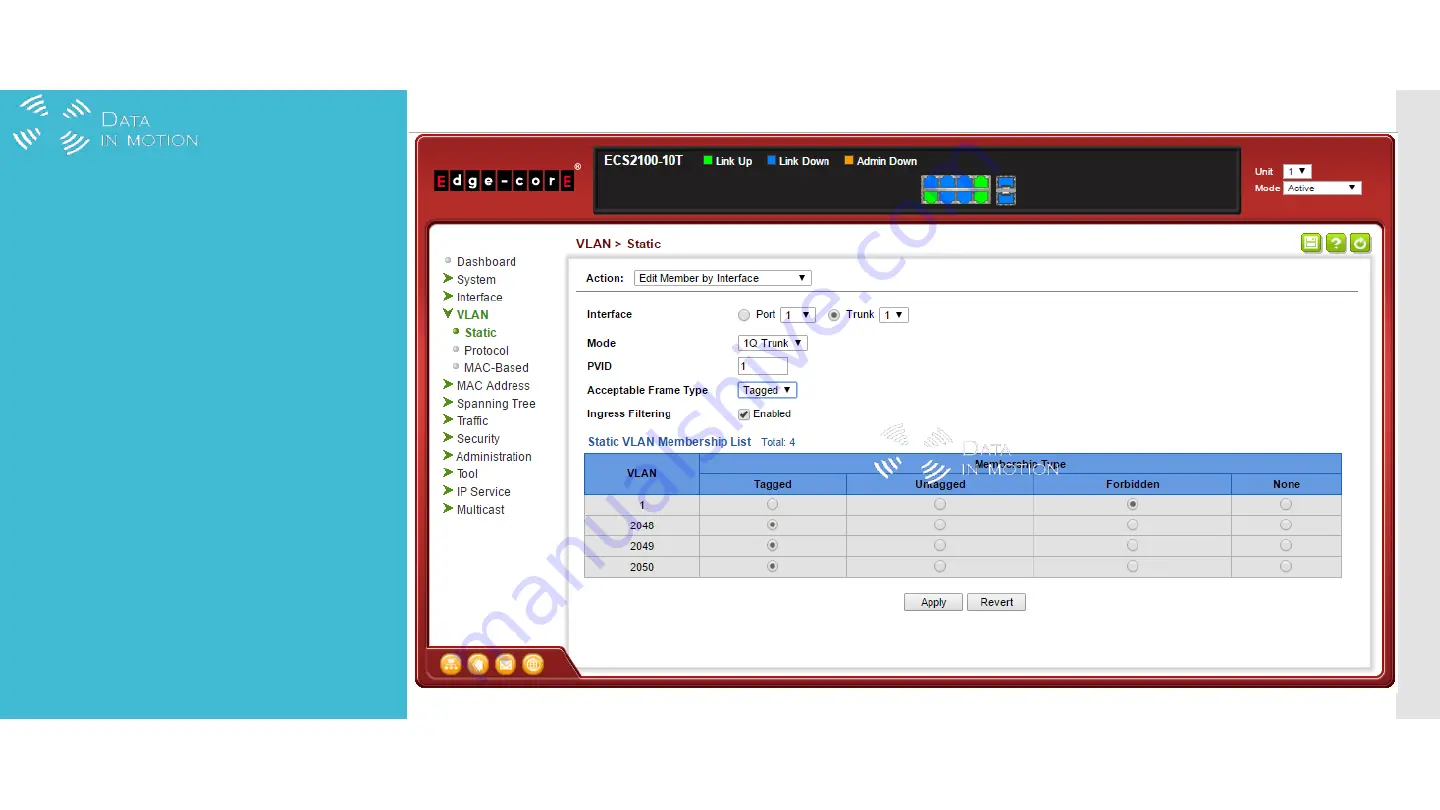Screen dimensions: 1440x810
Task: Click the green refresh icon
Action: pos(1360,243)
